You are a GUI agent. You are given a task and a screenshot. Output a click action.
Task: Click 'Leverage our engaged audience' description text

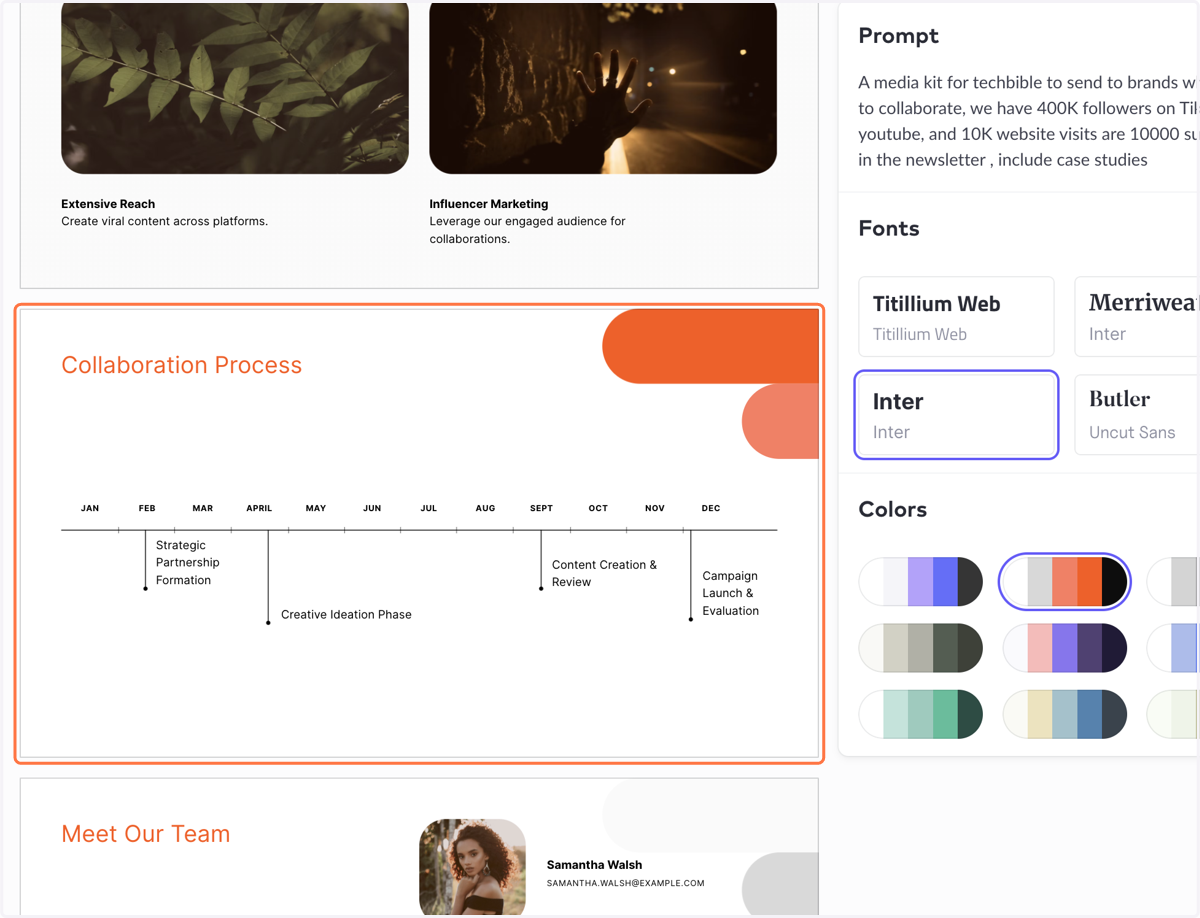pyautogui.click(x=527, y=230)
